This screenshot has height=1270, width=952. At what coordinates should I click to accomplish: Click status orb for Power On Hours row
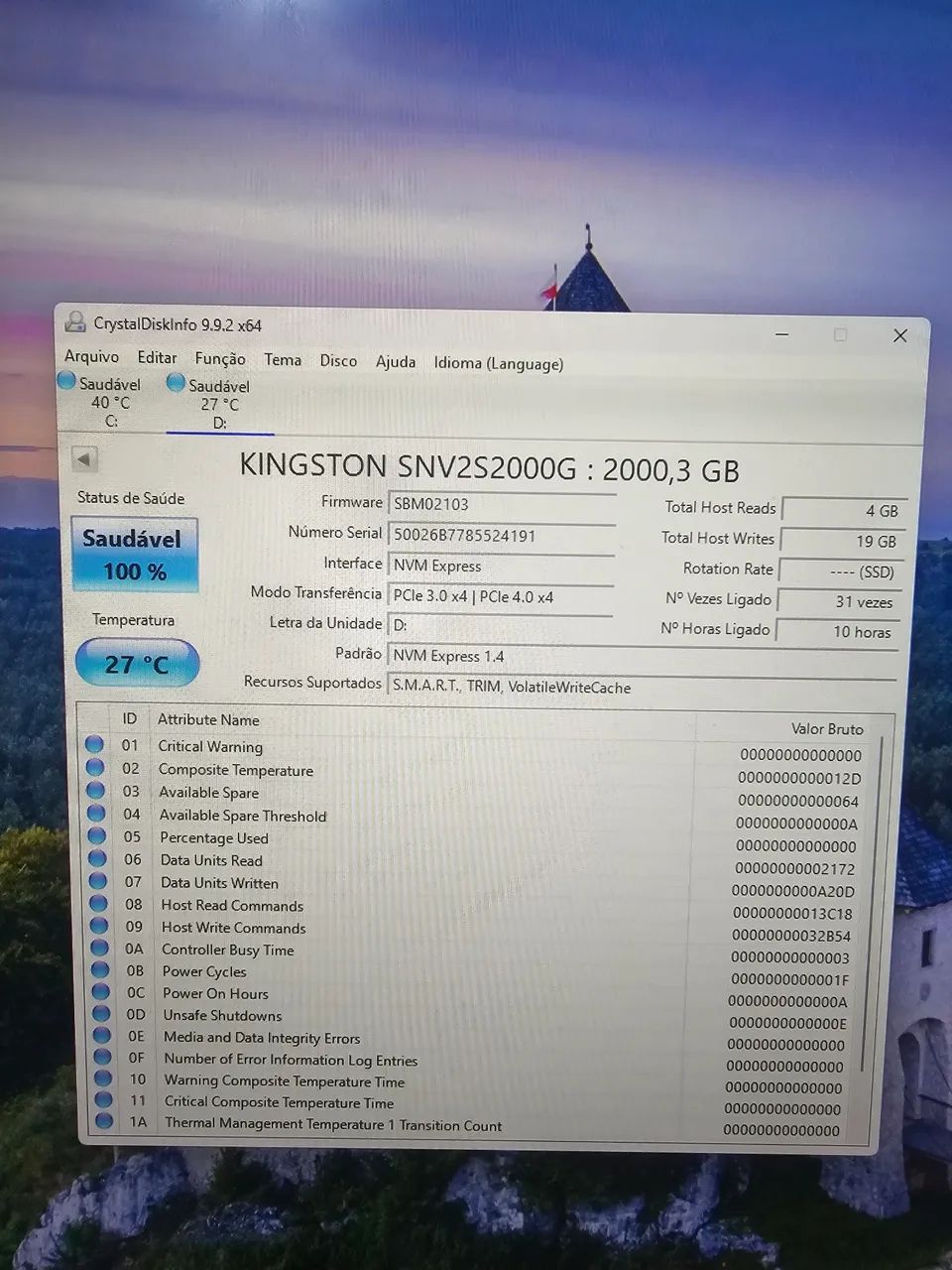pyautogui.click(x=100, y=991)
